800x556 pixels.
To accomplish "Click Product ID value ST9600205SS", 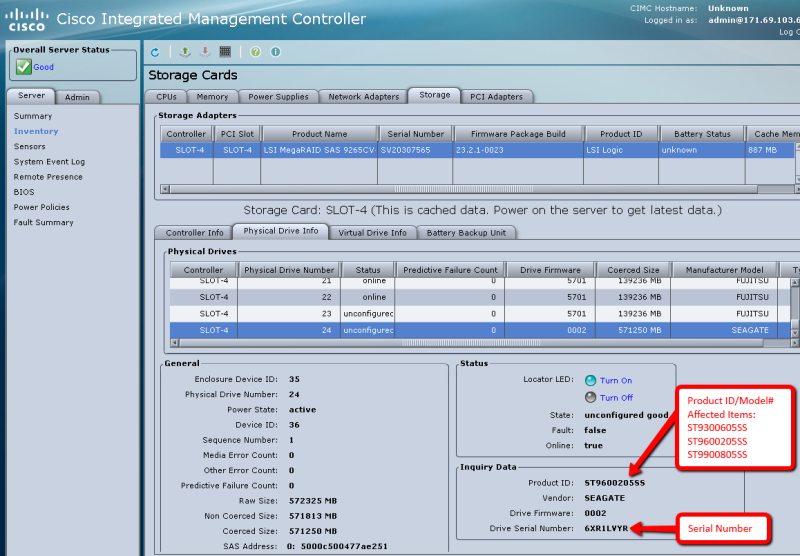I will pos(614,483).
